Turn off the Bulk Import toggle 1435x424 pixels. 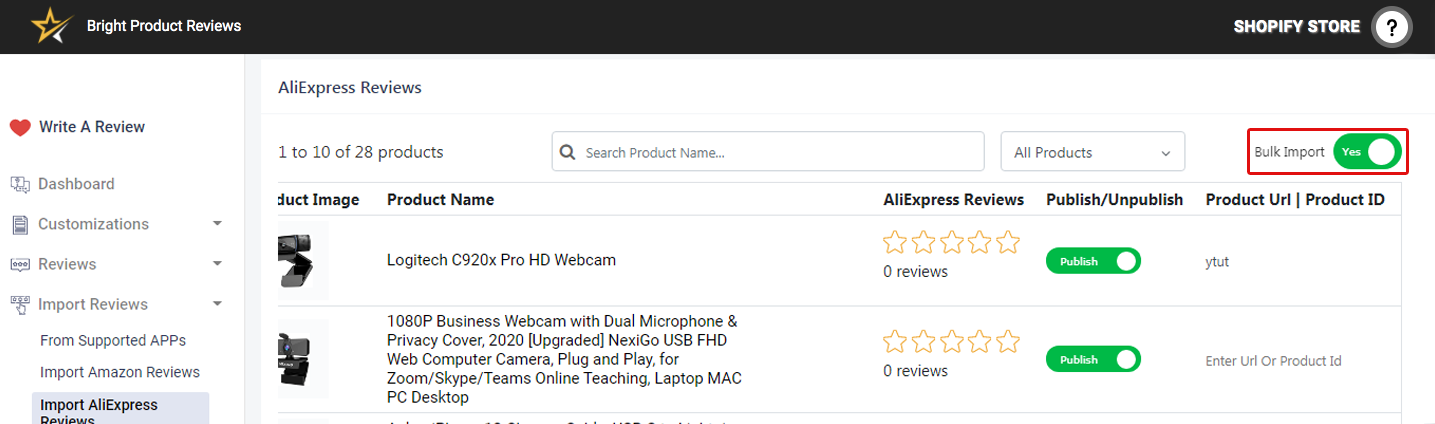(1366, 152)
